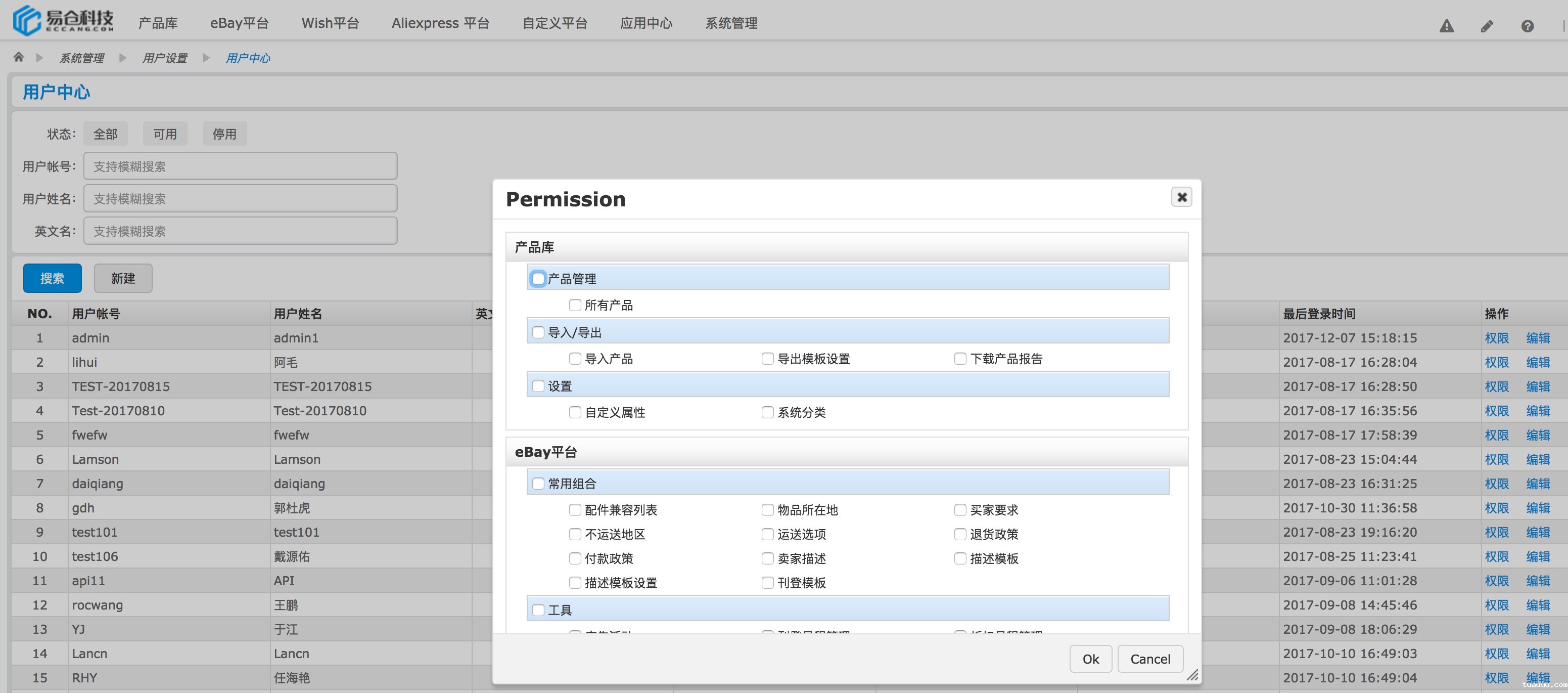Open the Wish平台 menu item
This screenshot has height=693, width=1568.
tap(330, 23)
